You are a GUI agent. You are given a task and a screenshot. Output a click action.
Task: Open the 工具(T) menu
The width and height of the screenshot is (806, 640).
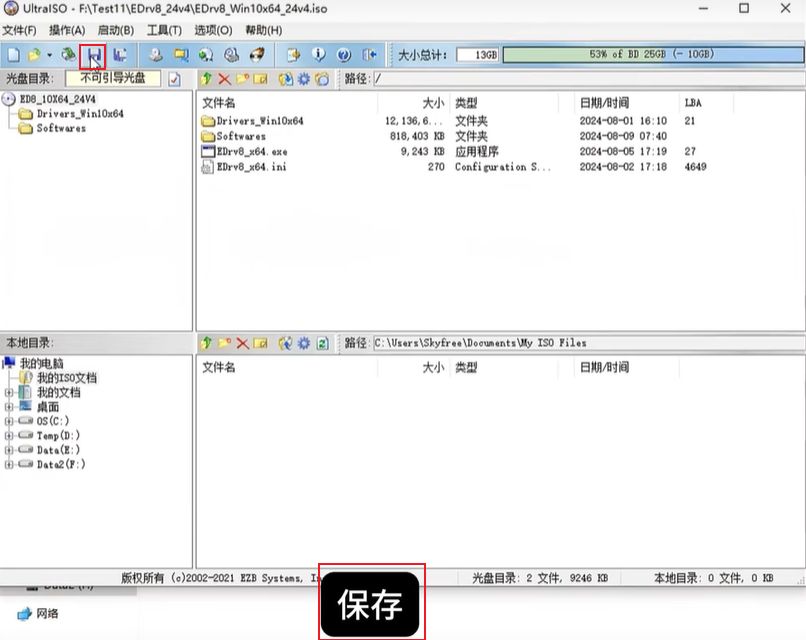coord(164,31)
